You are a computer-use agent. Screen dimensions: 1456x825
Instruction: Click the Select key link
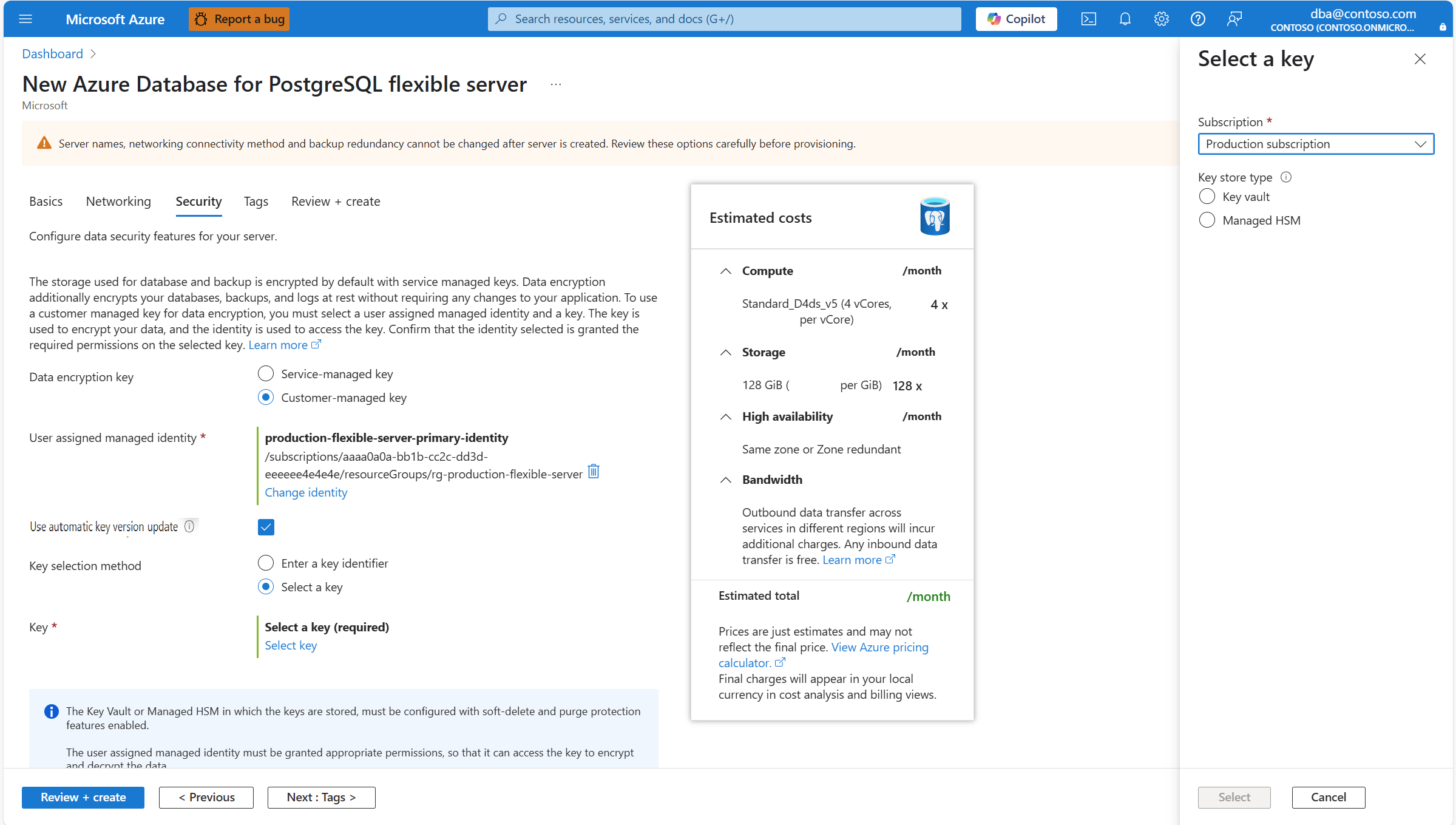[x=291, y=645]
